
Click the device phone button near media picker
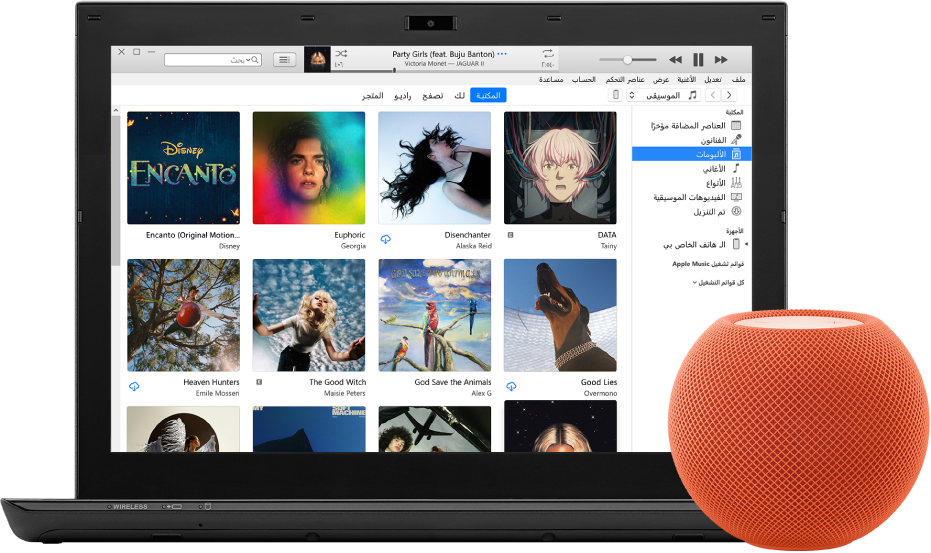click(616, 95)
